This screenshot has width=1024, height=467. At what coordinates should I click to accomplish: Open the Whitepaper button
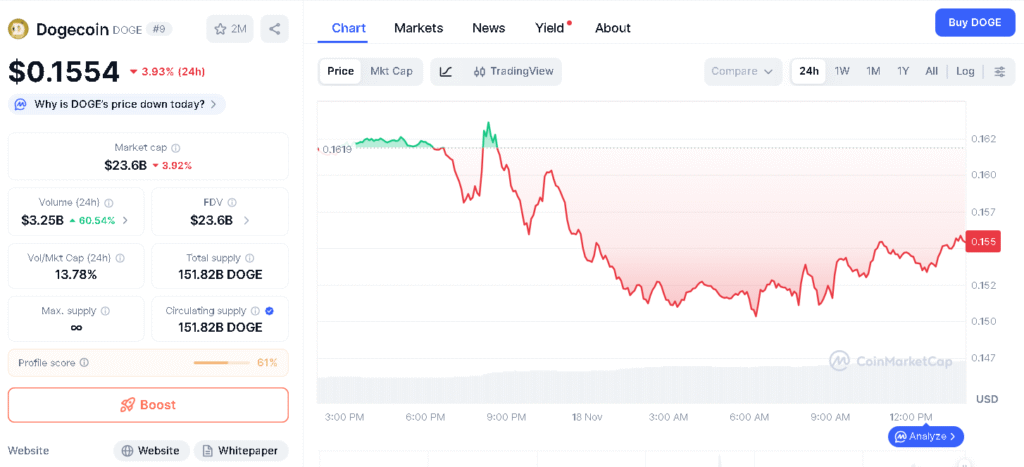click(x=241, y=451)
